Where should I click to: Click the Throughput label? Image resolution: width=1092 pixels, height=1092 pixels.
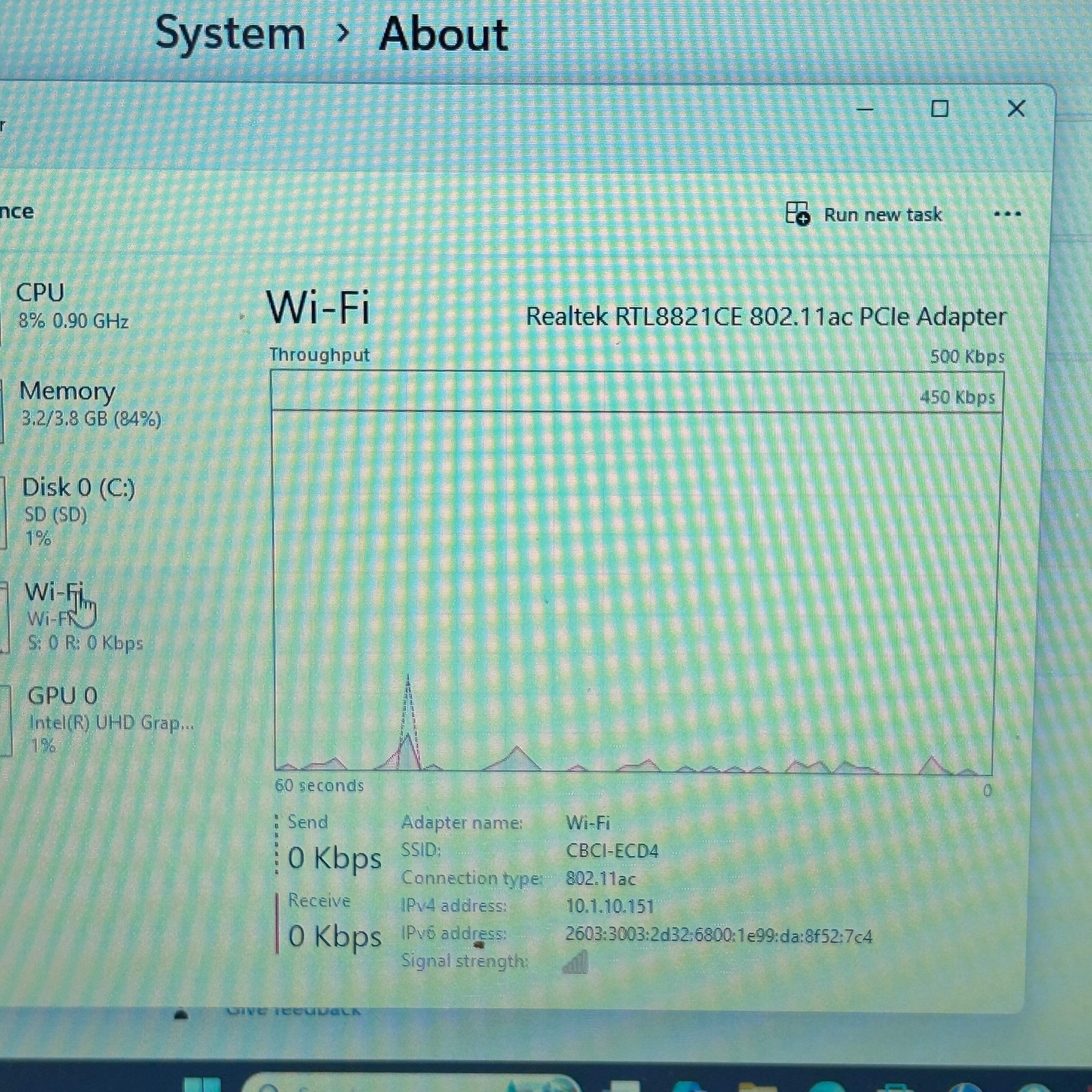[x=319, y=355]
